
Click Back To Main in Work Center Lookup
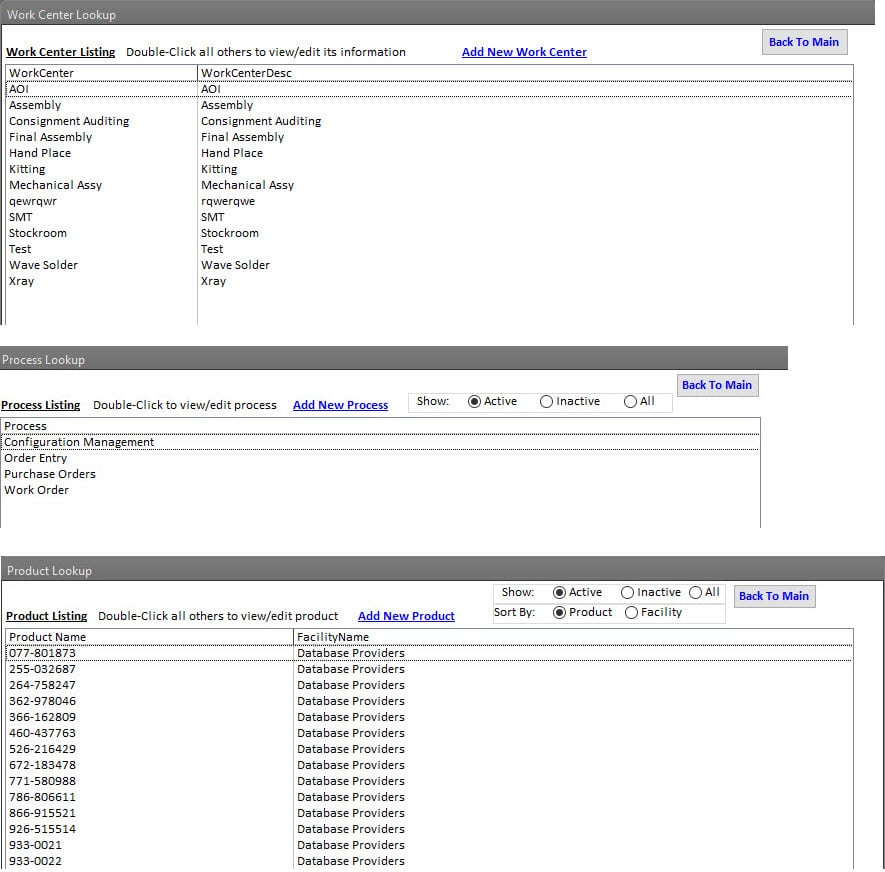pyautogui.click(x=804, y=42)
